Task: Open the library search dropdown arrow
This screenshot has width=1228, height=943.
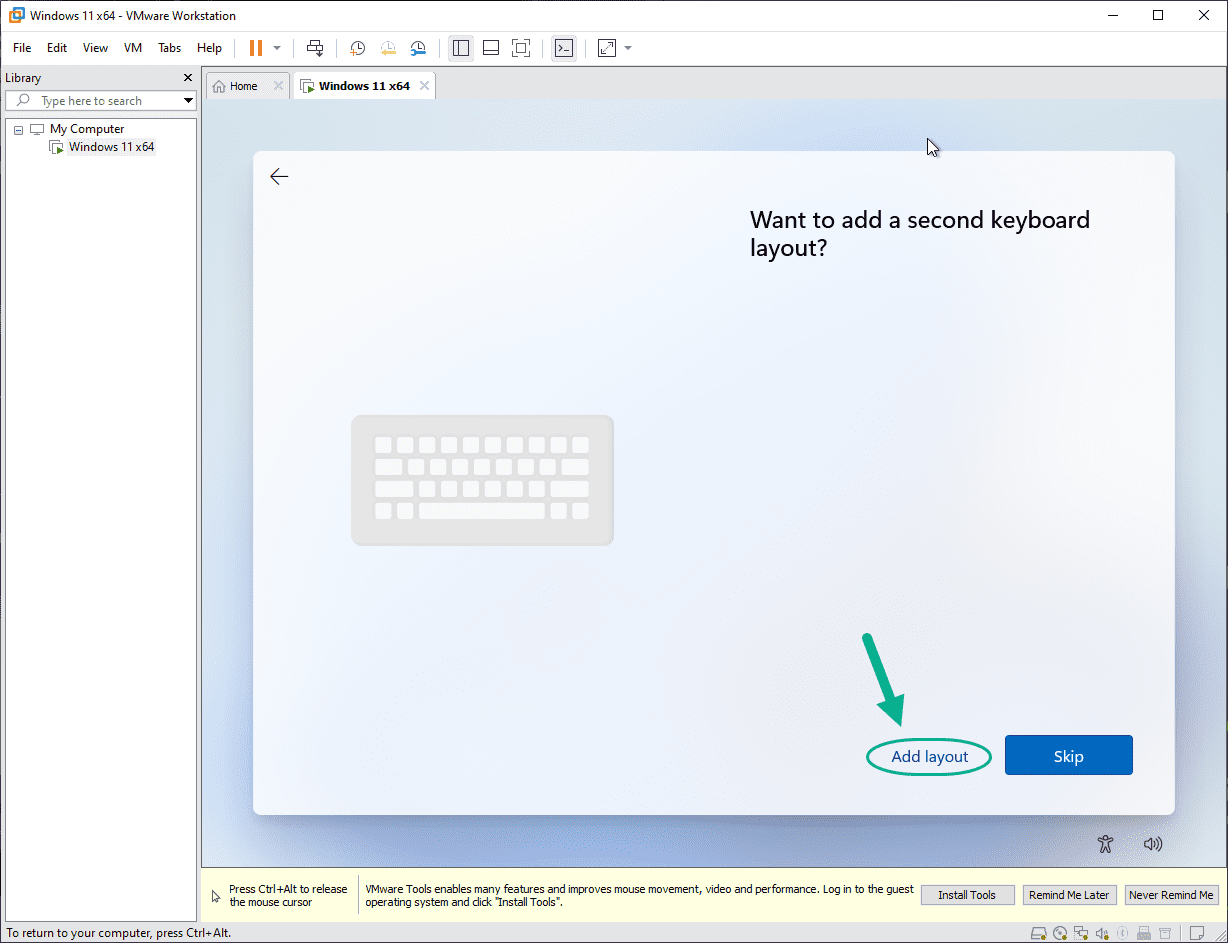Action: point(188,101)
